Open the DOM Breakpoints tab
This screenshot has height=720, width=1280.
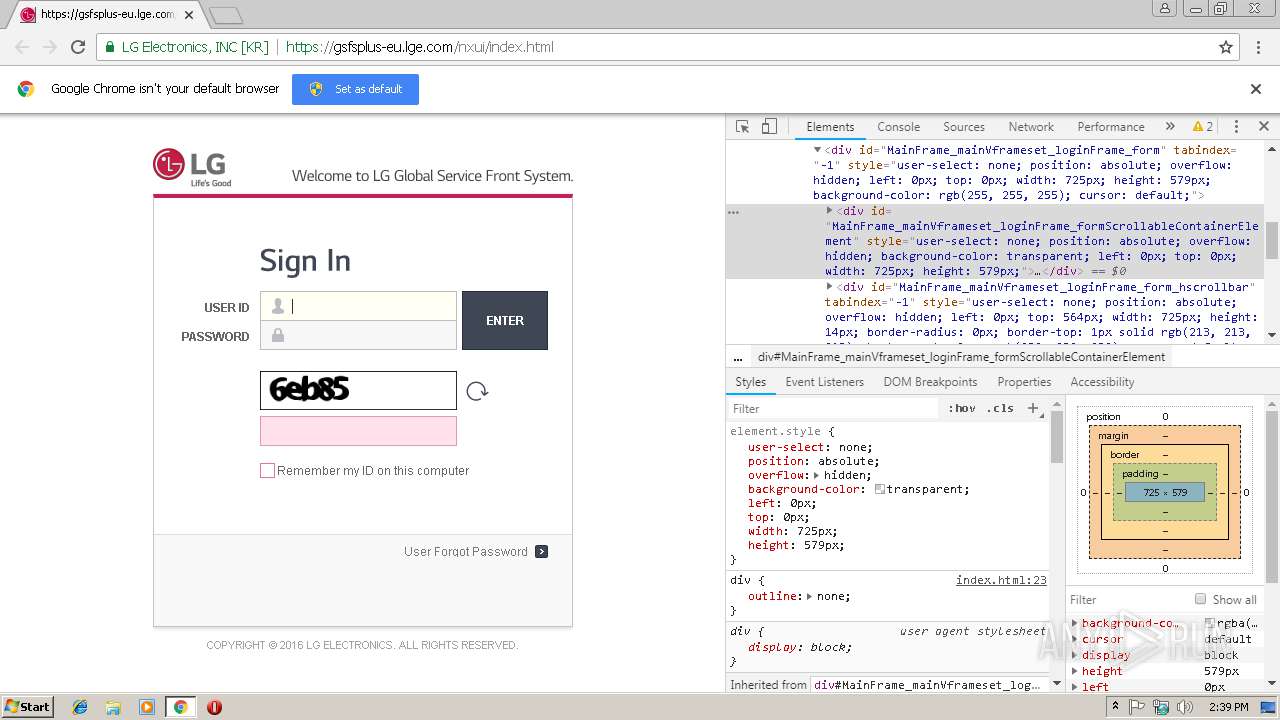point(930,382)
